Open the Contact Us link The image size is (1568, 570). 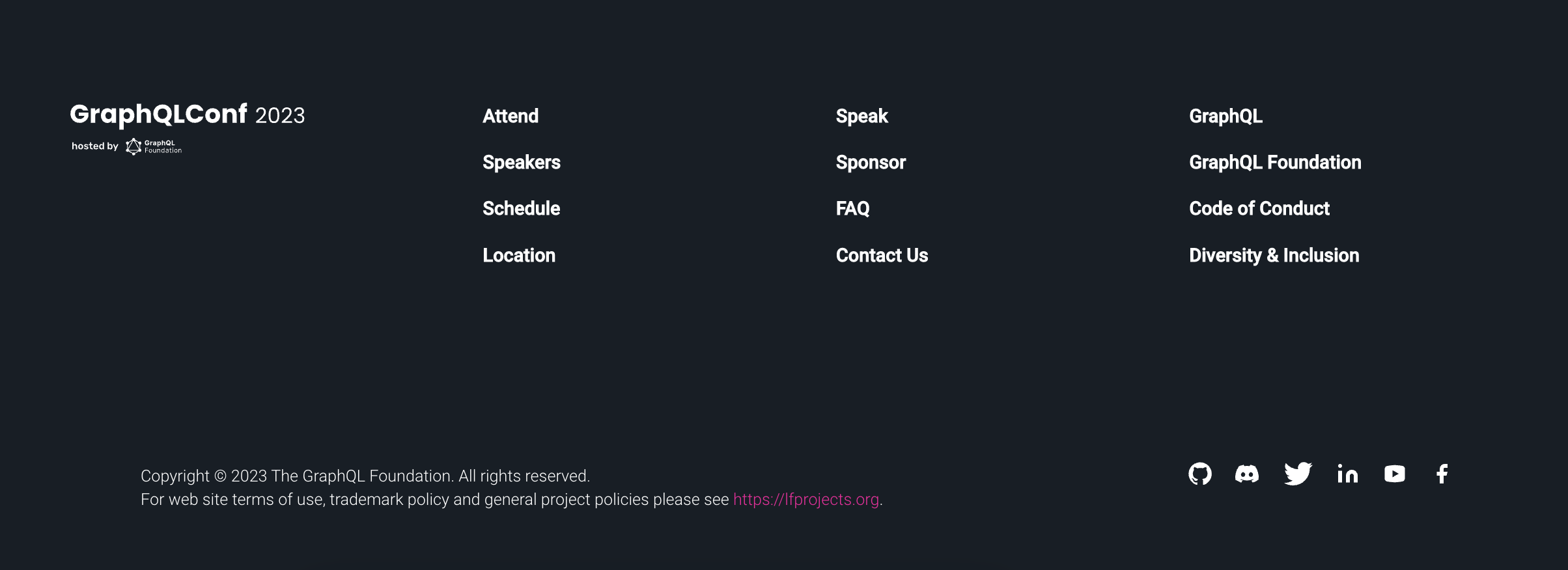(x=882, y=255)
